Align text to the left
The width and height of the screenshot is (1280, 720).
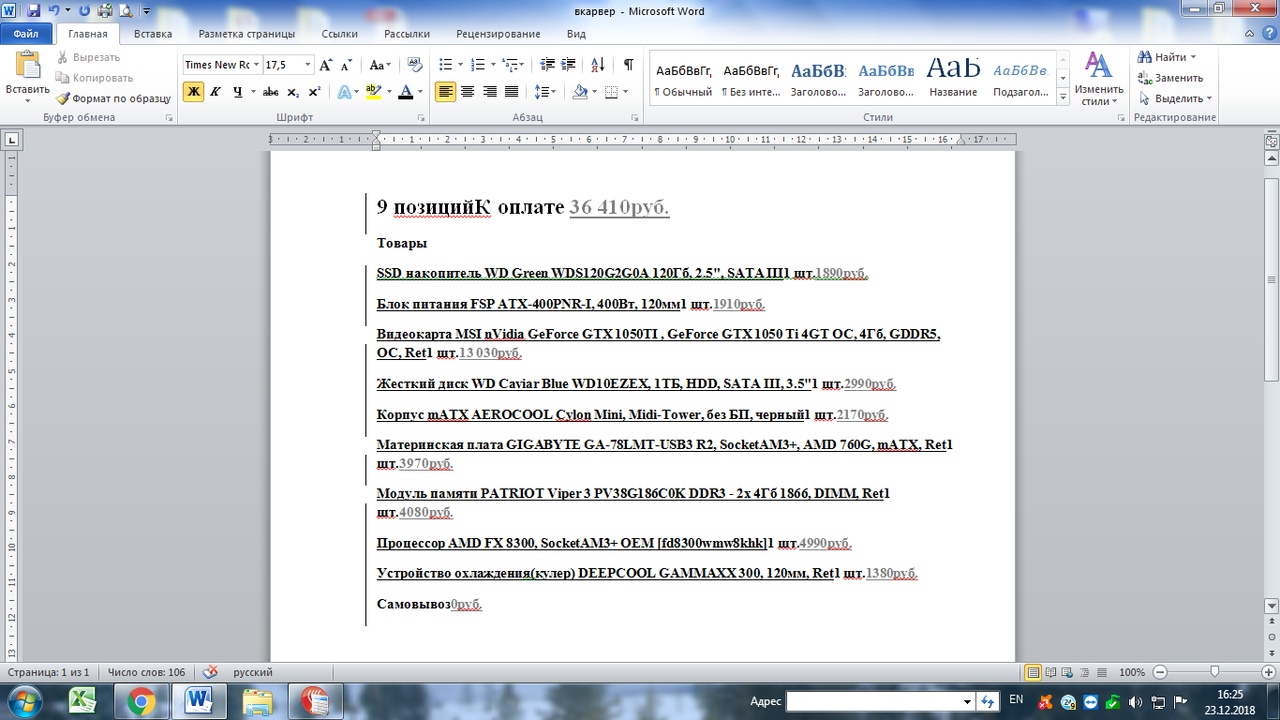point(445,92)
